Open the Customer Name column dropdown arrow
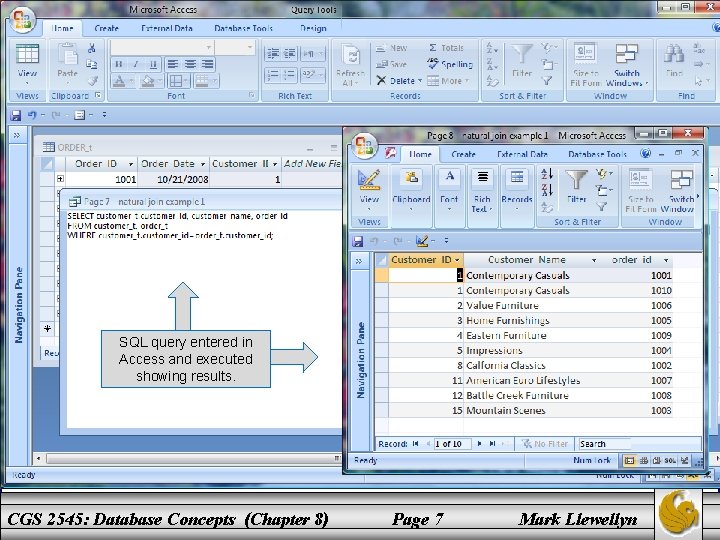 click(594, 260)
